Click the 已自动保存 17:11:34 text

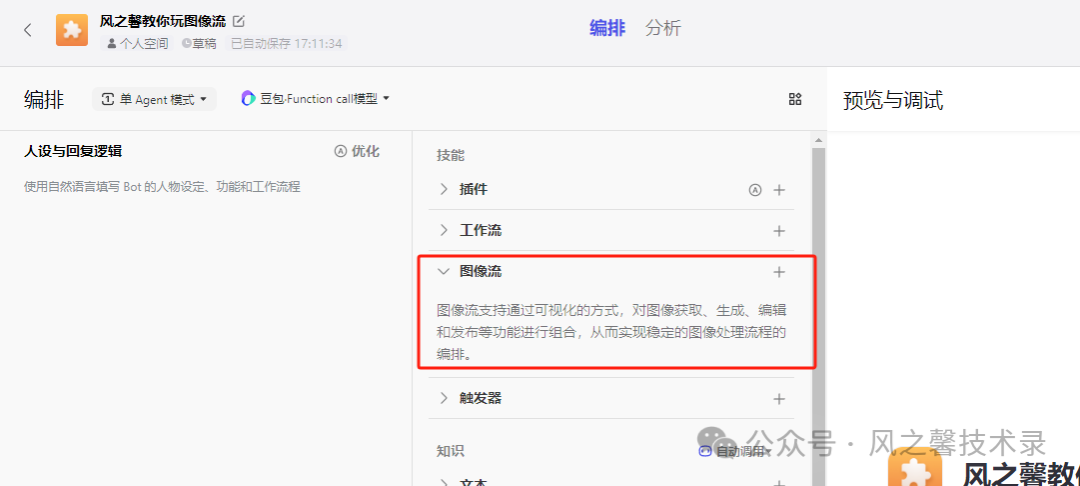[x=286, y=43]
